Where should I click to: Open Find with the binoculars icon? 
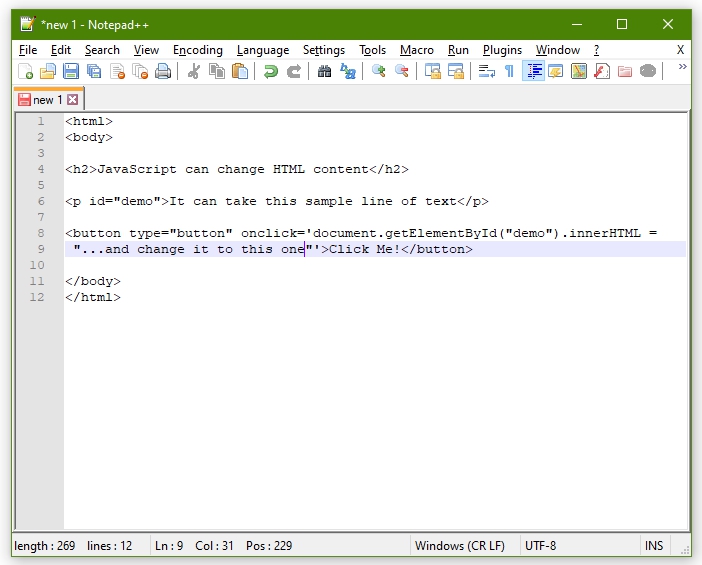click(x=325, y=72)
